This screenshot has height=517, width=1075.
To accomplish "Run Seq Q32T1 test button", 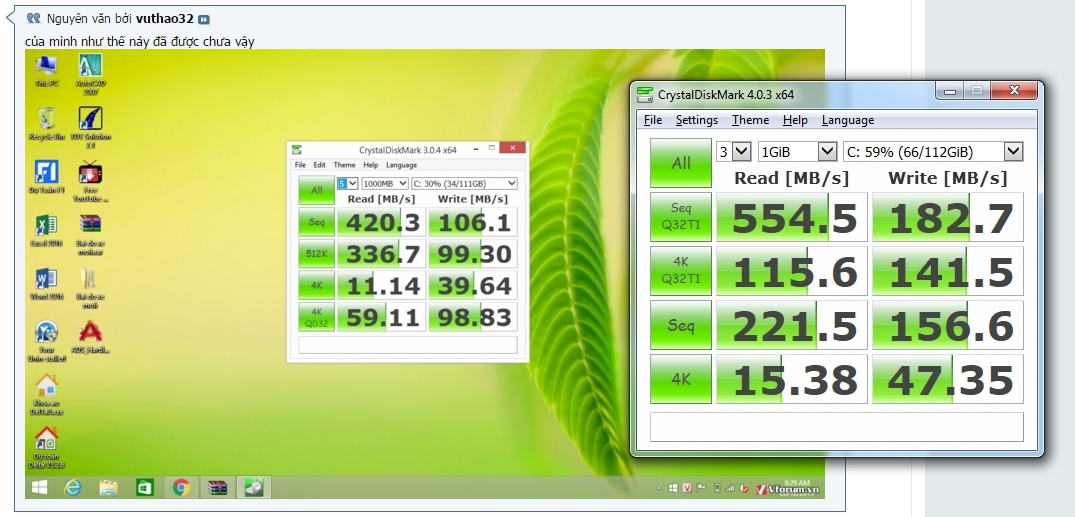I will point(681,217).
